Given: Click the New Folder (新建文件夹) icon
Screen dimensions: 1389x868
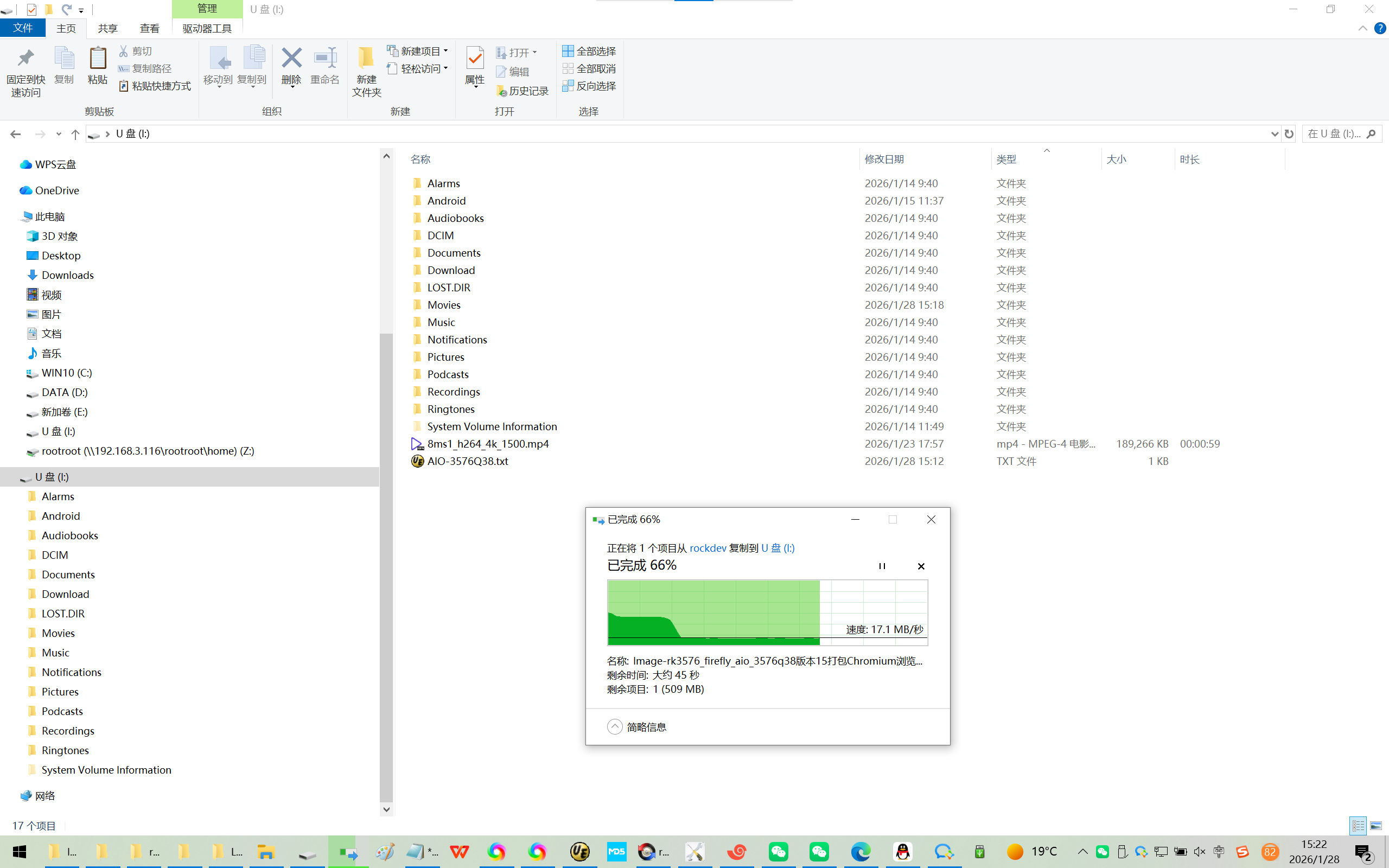Looking at the screenshot, I should [x=366, y=59].
